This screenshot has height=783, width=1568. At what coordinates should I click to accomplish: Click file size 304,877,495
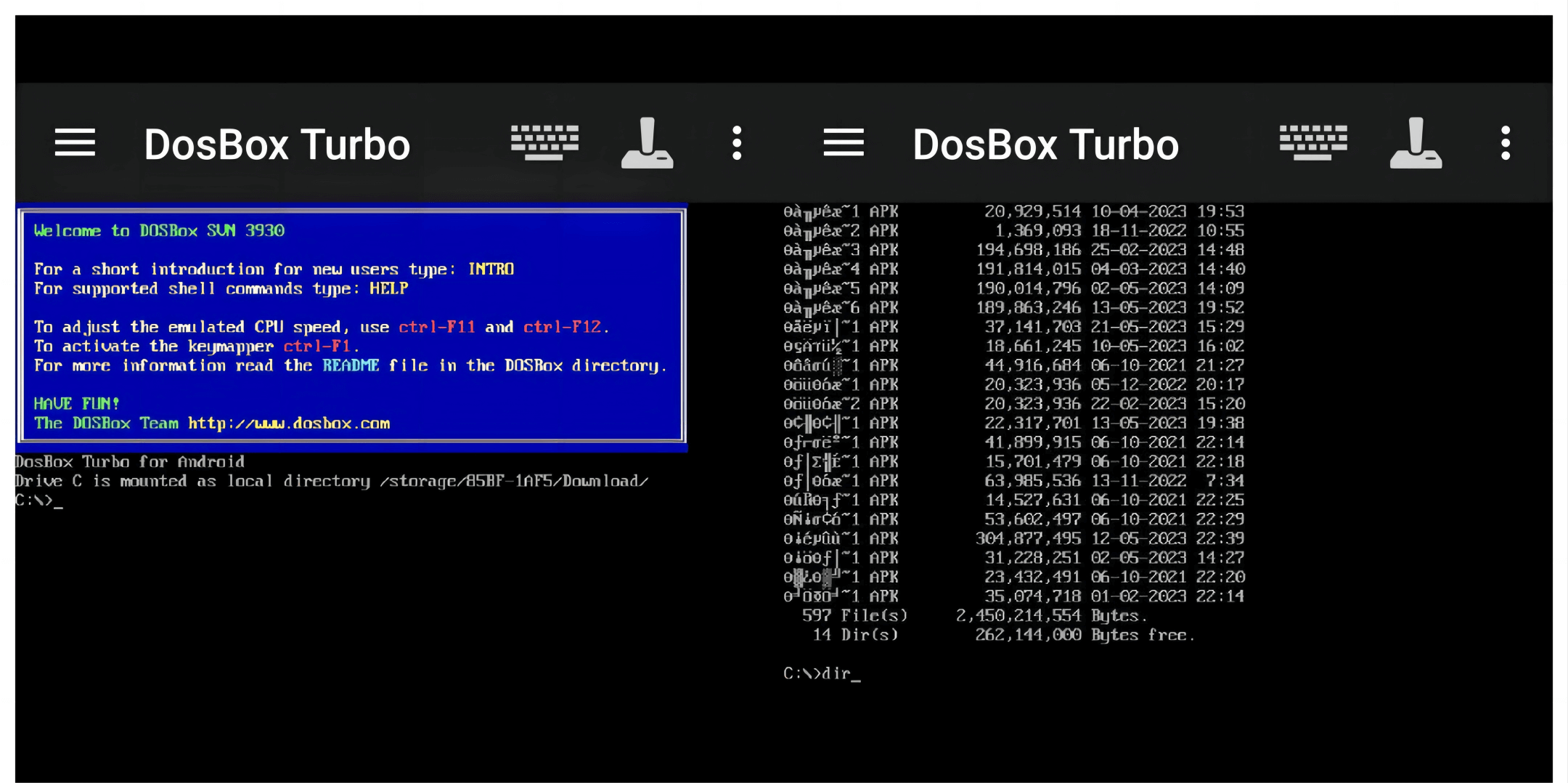coord(1028,539)
